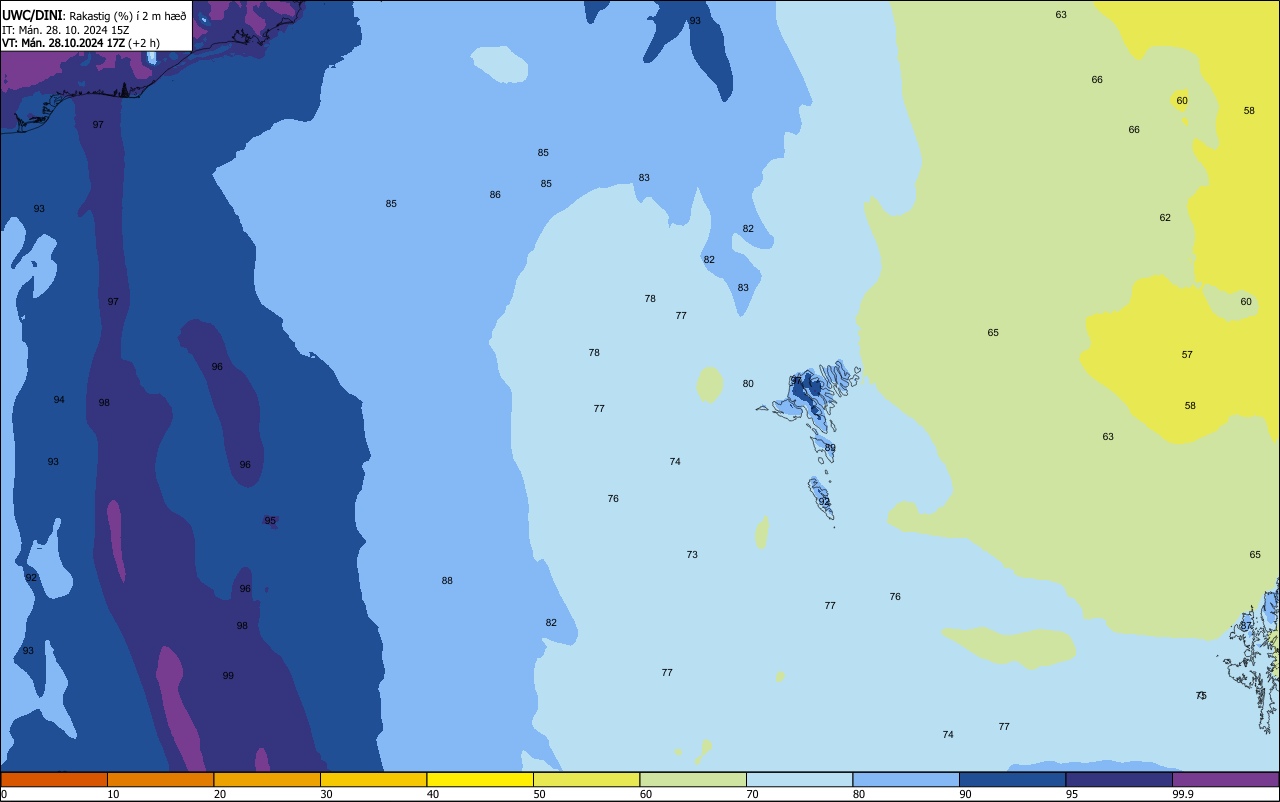This screenshot has height=802, width=1280.
Task: Click the small green patch west of the islands
Action: [x=709, y=385]
